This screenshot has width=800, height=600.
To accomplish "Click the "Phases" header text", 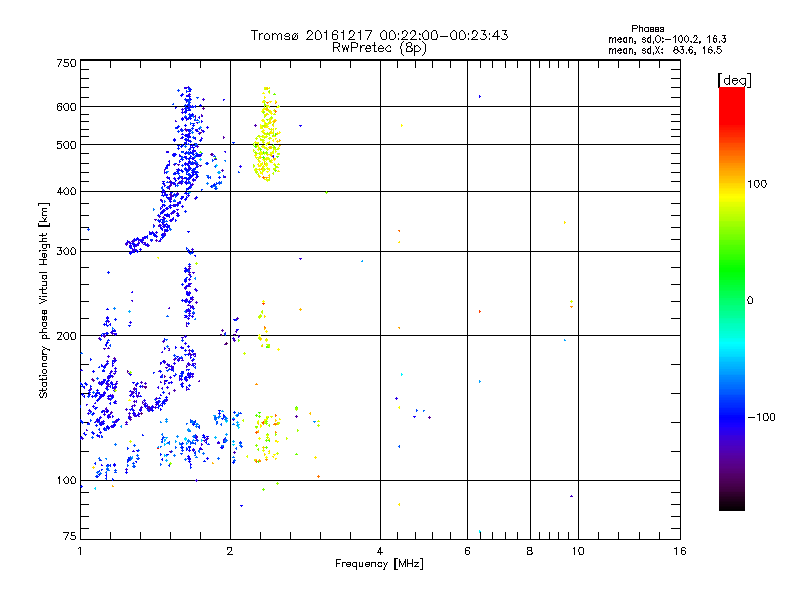I will (647, 29).
